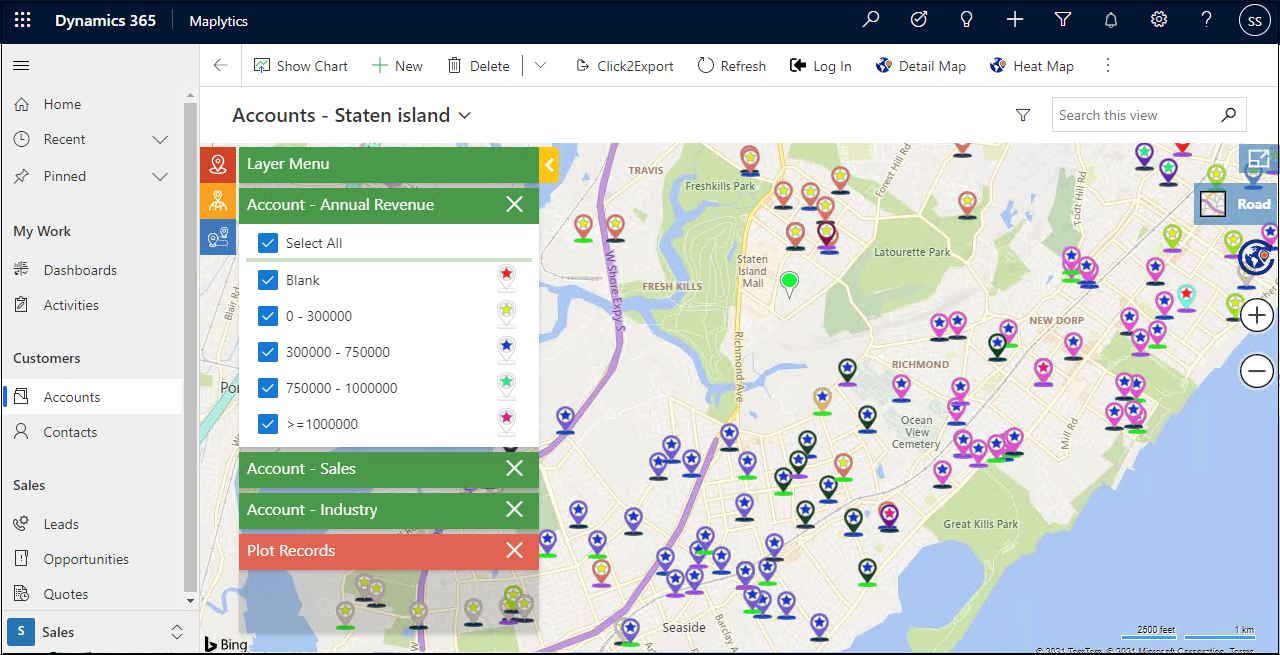The height and width of the screenshot is (655, 1280).
Task: Open the help question mark
Action: pyautogui.click(x=1207, y=20)
